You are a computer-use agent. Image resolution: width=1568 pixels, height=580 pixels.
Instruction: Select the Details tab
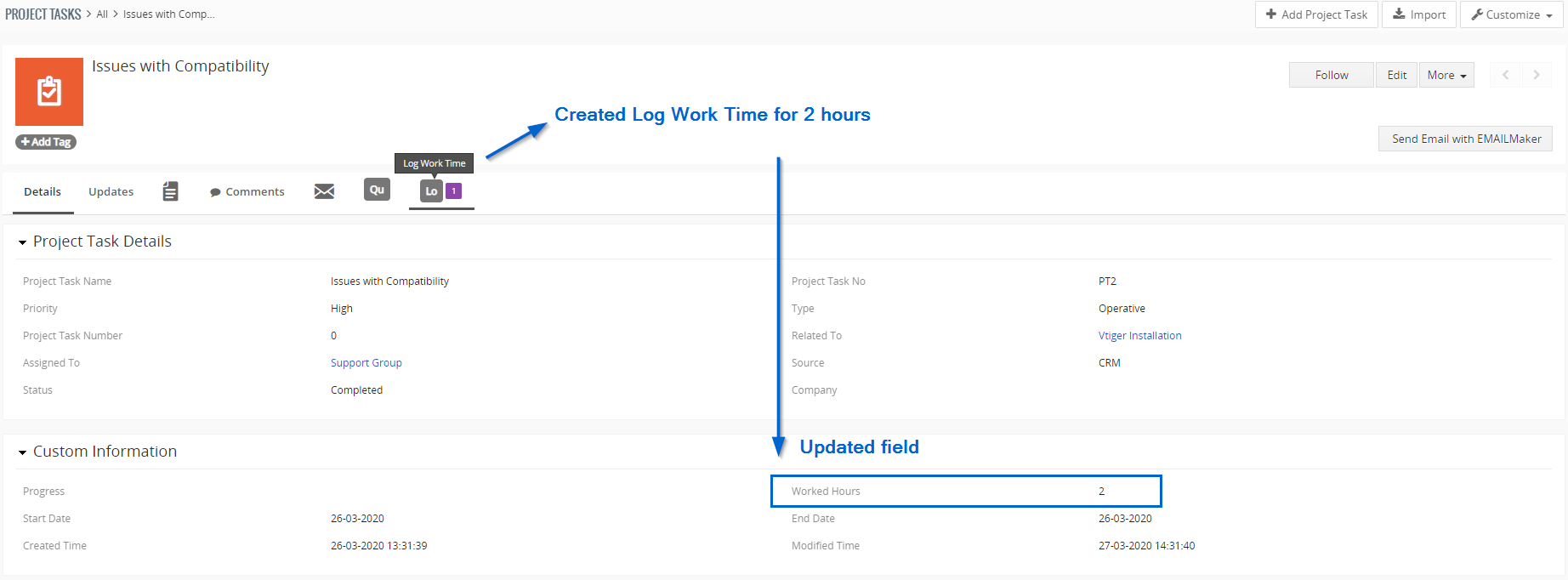click(43, 191)
